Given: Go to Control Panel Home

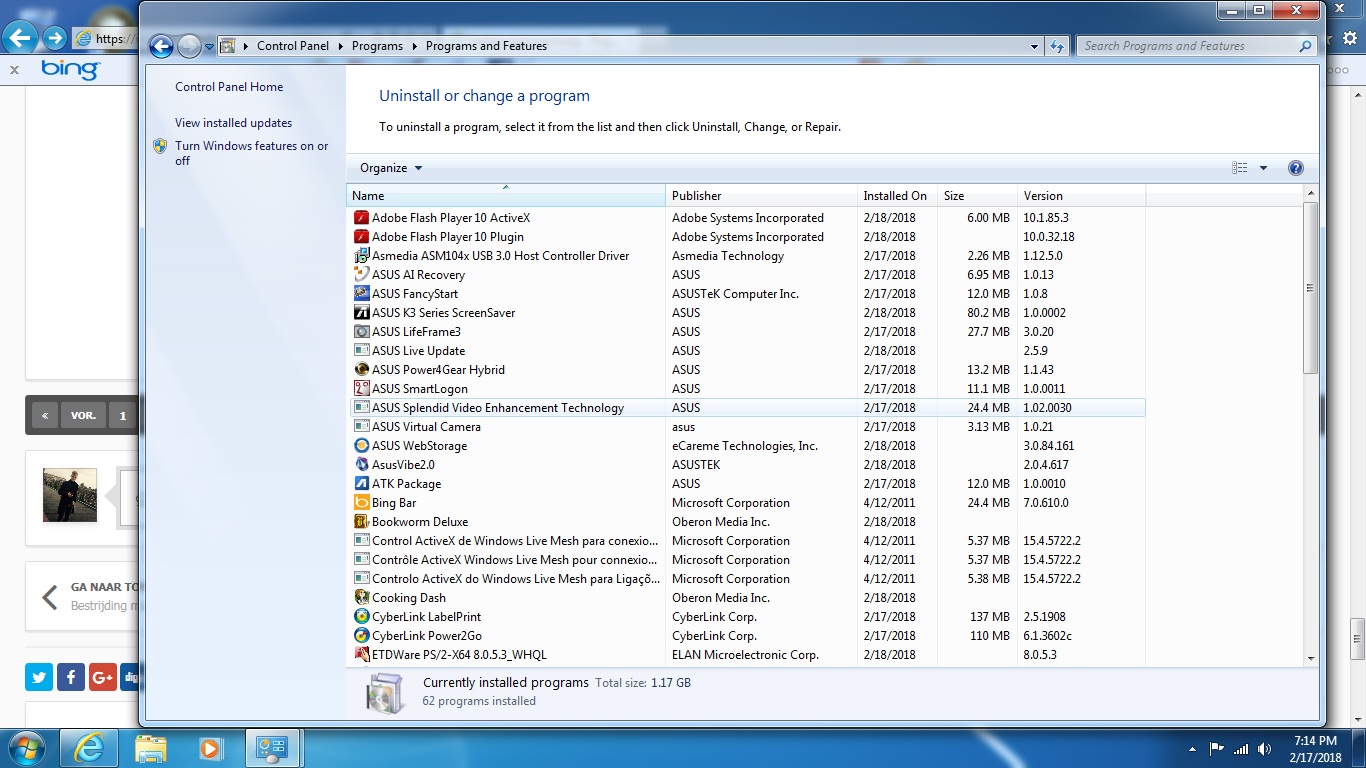Looking at the screenshot, I should 229,87.
